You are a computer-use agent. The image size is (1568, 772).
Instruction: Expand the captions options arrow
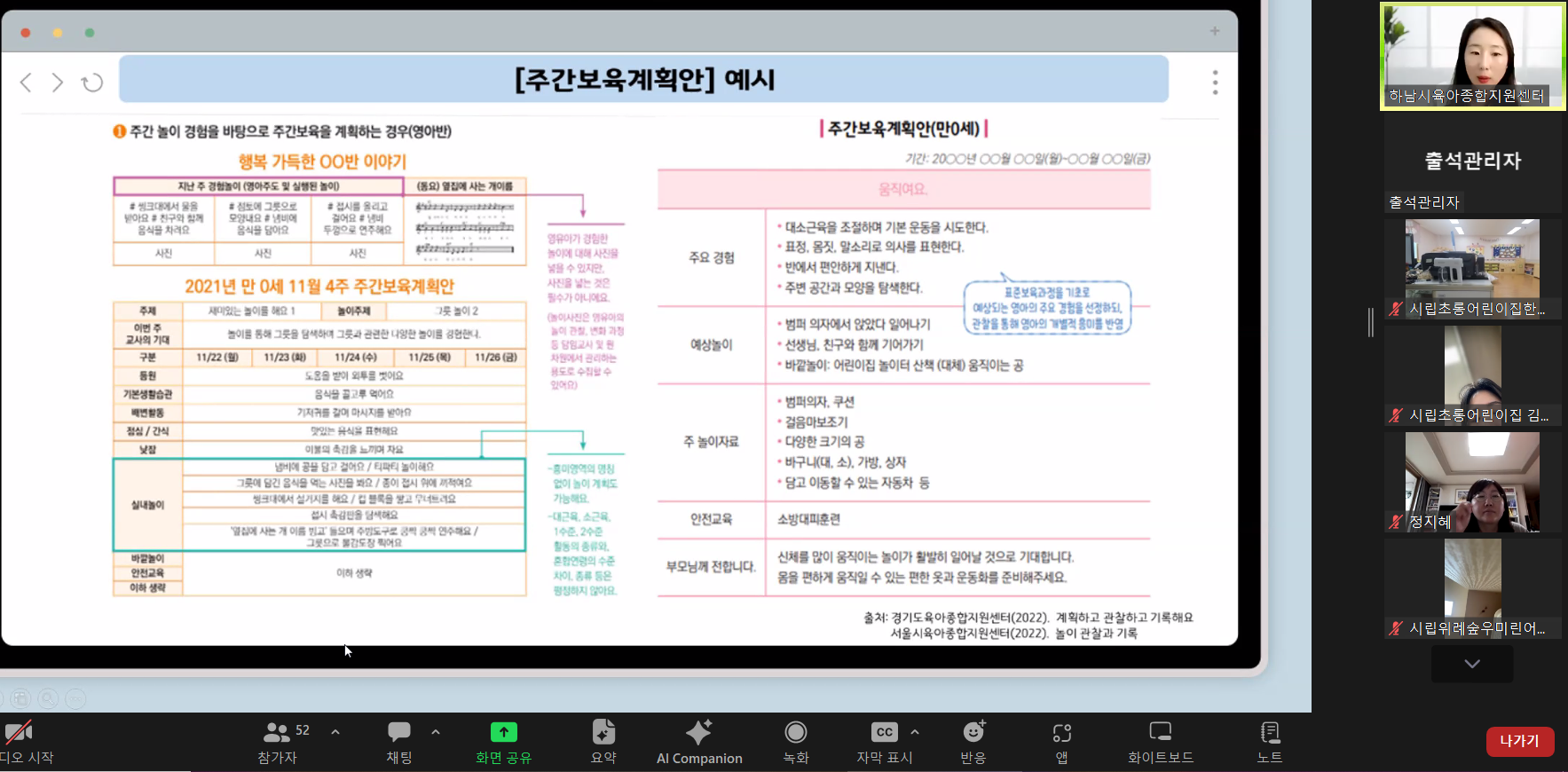click(915, 732)
